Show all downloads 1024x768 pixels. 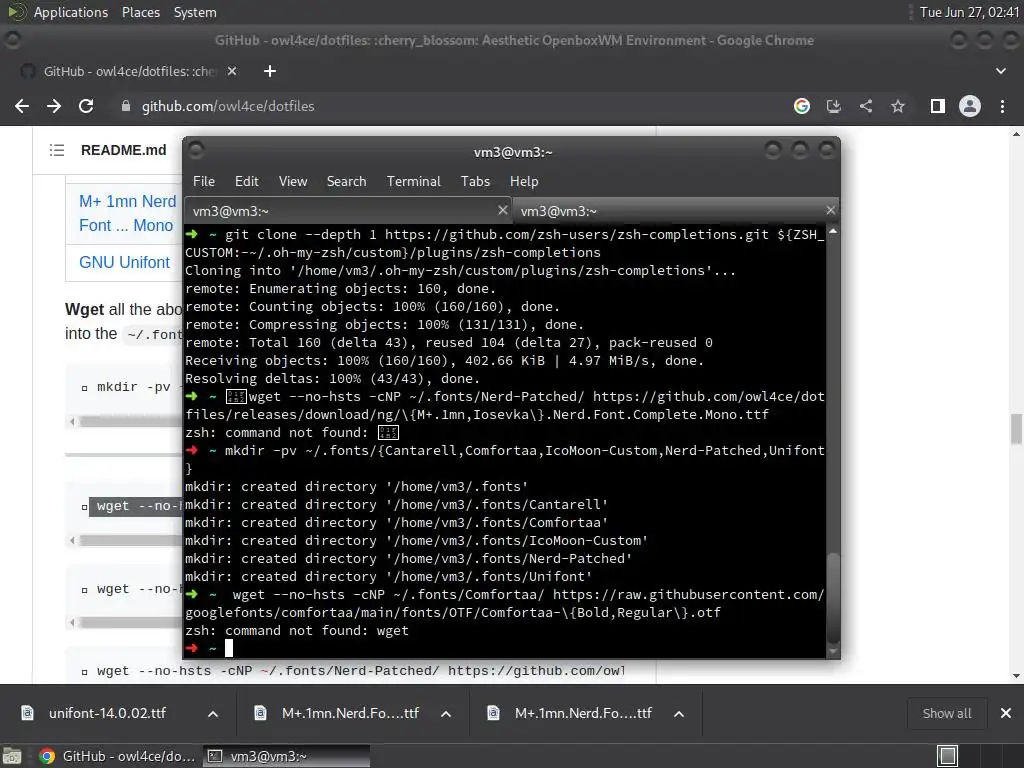[946, 714]
